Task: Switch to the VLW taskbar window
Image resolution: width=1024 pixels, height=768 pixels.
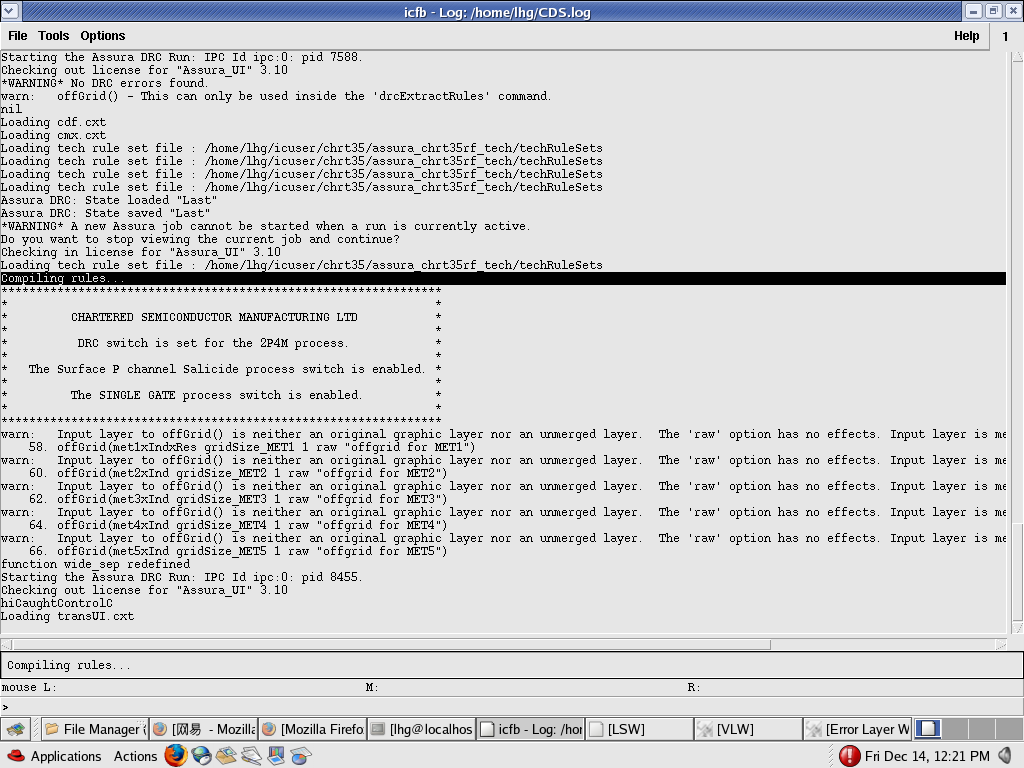Action: coord(748,729)
